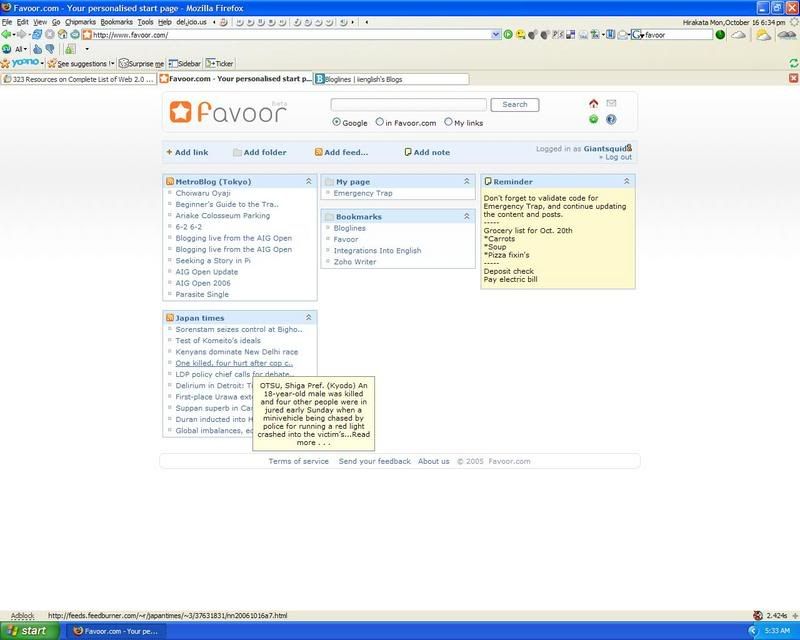Click the green Go button beside address bar
Viewport: 800px width, 640px height.
pyautogui.click(x=508, y=35)
